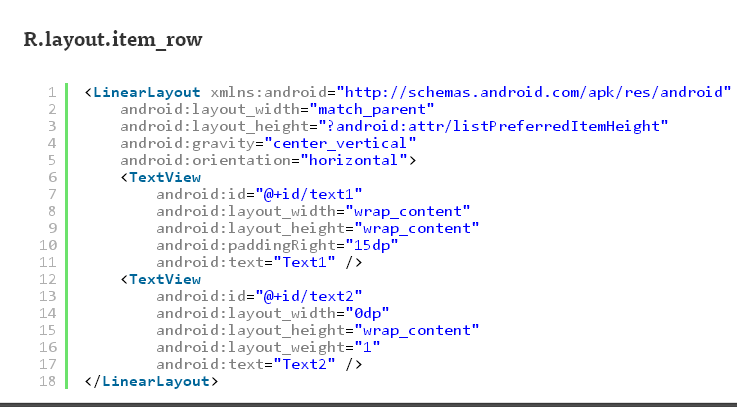Screen dimensions: 737x408
Task: Click "wrap_content" on line 9
Action: [x=416, y=228]
